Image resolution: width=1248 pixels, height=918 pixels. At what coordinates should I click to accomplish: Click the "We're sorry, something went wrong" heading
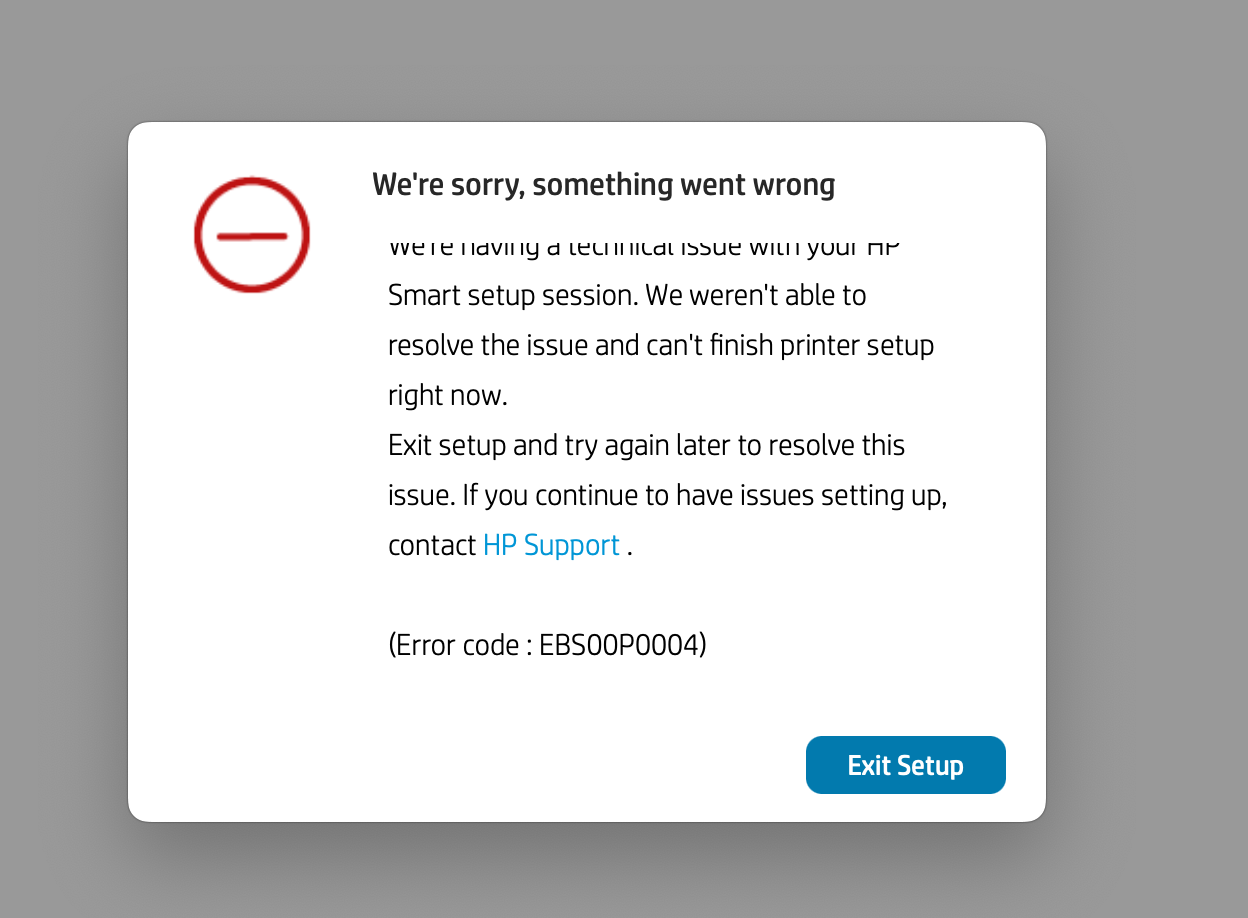(603, 185)
